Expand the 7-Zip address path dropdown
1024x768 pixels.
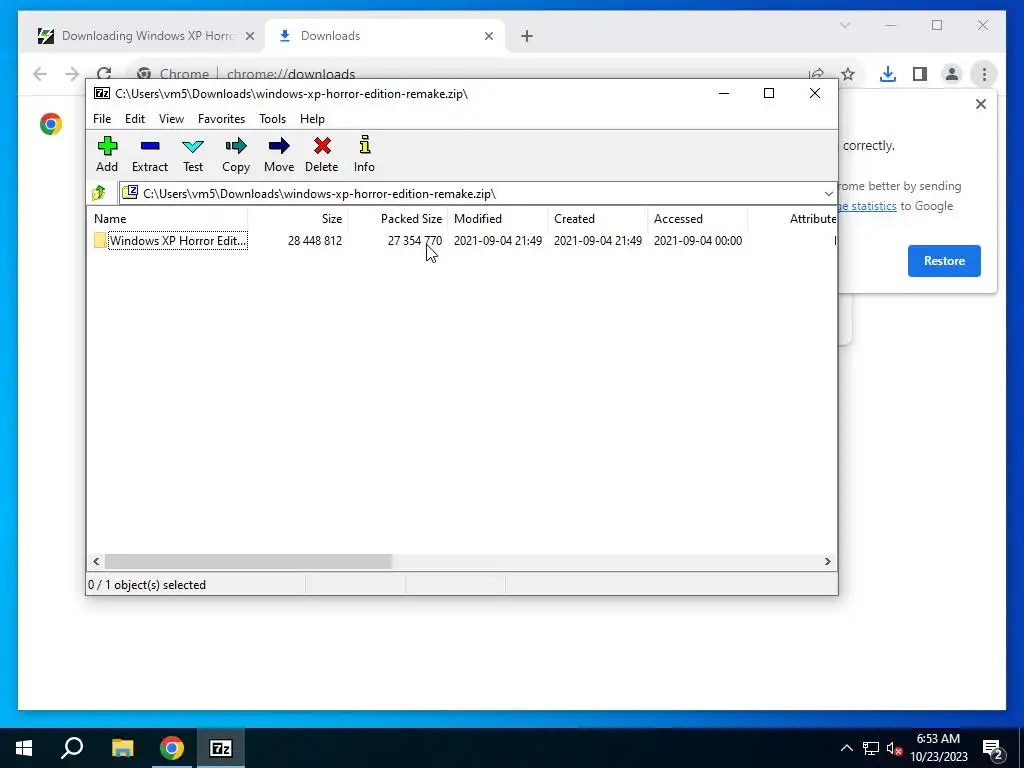(828, 193)
